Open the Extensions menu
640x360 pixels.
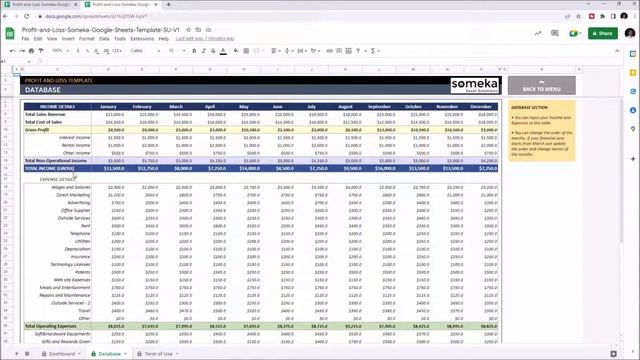coord(142,39)
